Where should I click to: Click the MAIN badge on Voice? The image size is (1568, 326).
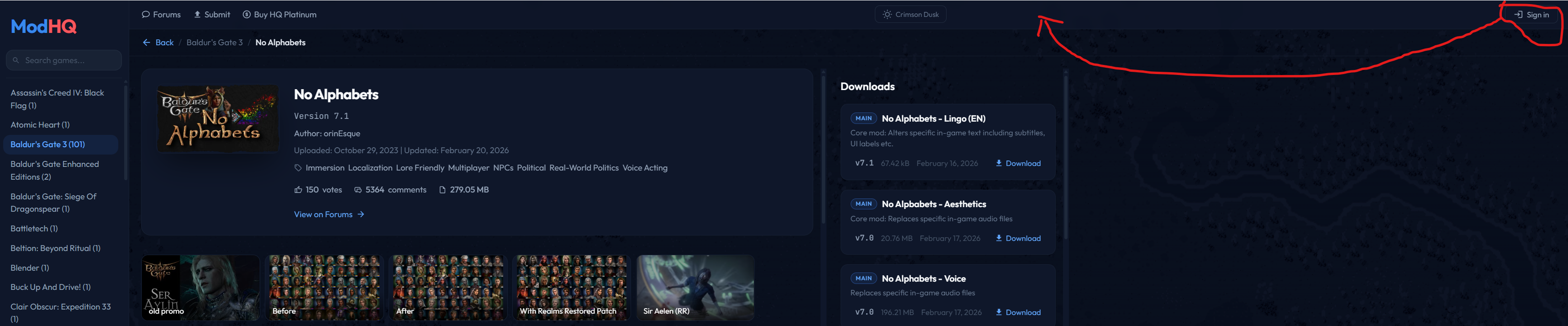pyautogui.click(x=863, y=278)
